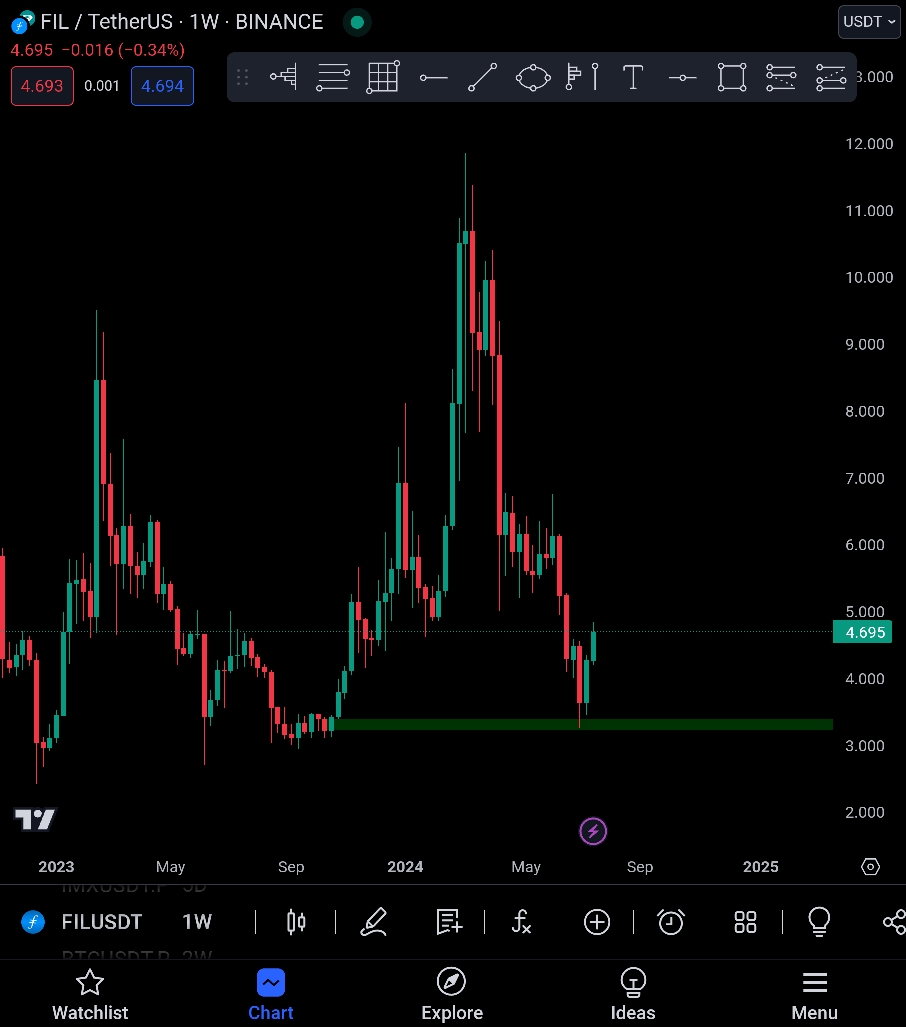Screen dimensions: 906x1027
Task: Grab the drawing toolbar drag handle
Action: [242, 77]
